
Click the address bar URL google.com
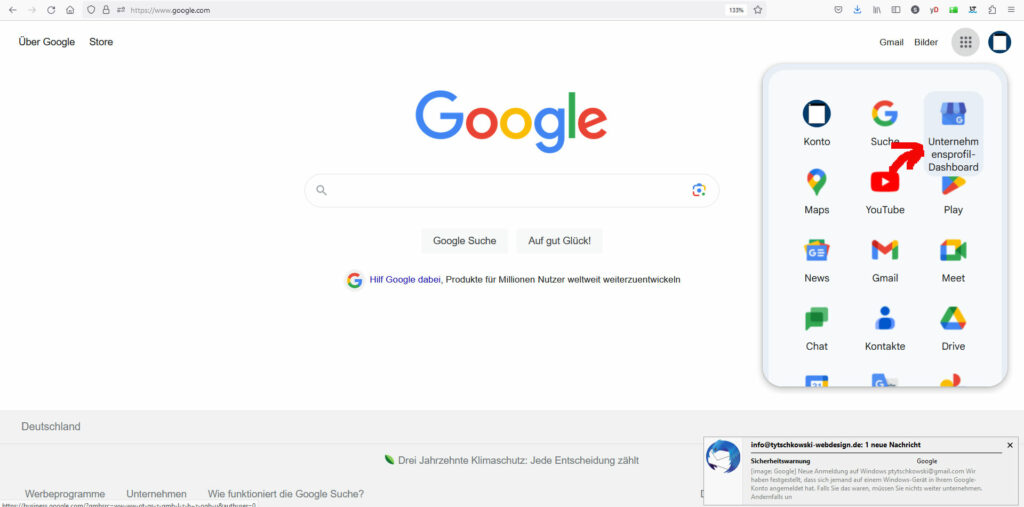[170, 10]
